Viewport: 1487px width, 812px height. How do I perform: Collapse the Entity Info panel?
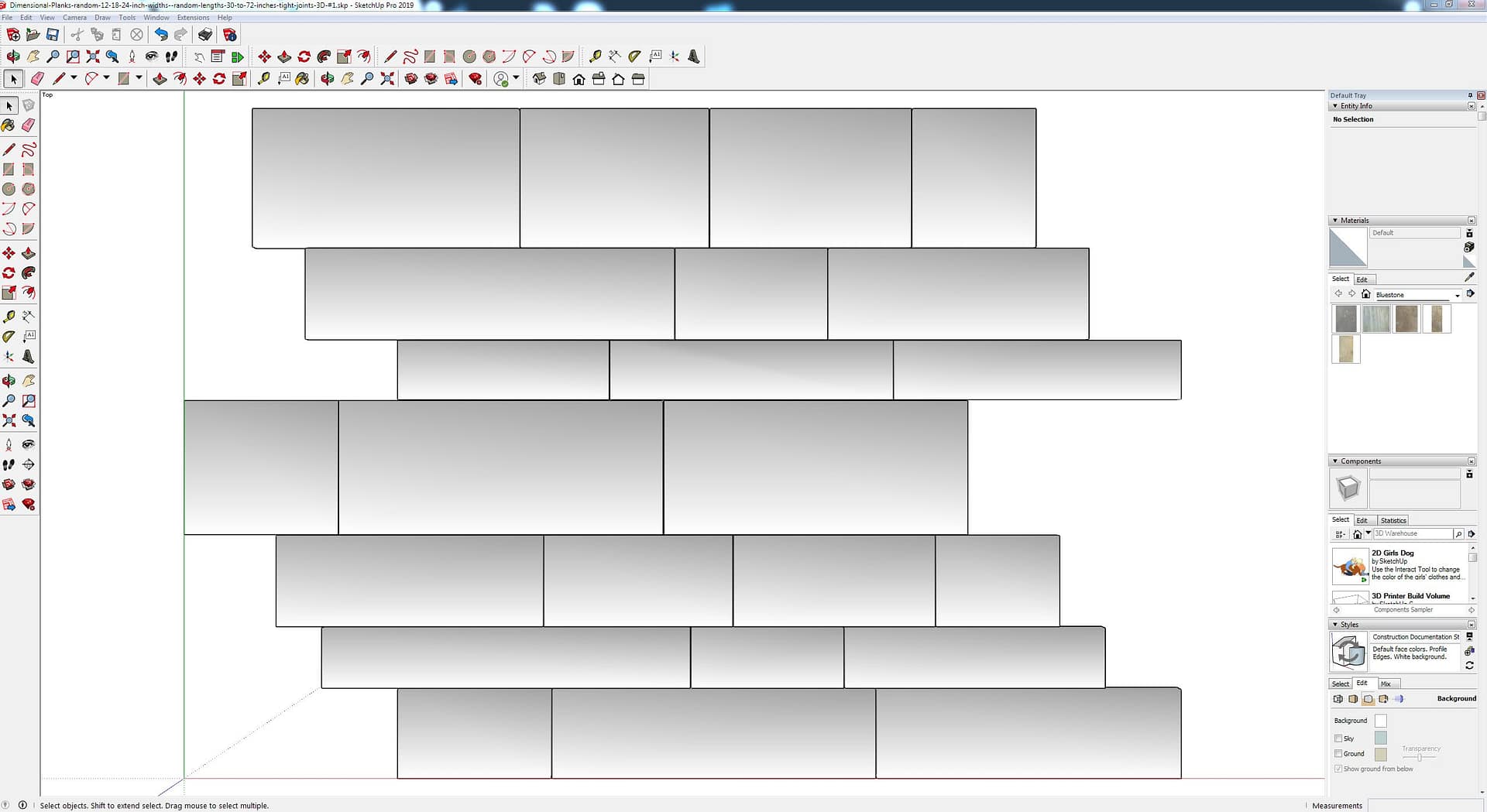(1335, 106)
